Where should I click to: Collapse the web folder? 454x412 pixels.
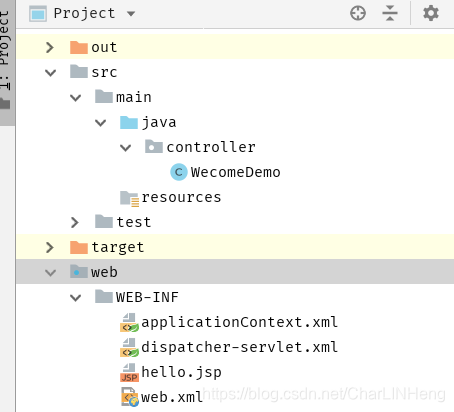[x=50, y=272]
